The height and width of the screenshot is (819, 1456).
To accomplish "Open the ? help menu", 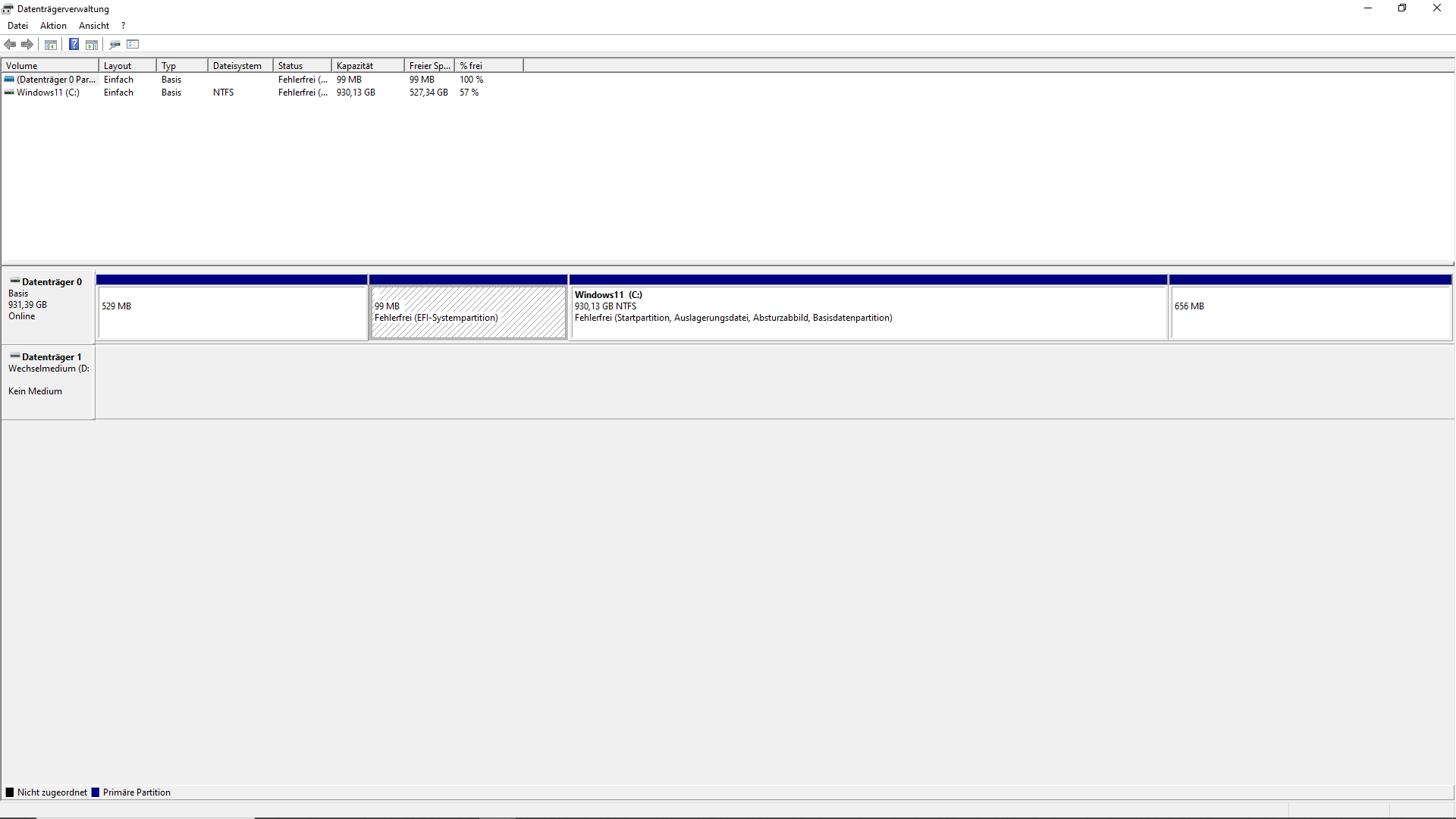I will pos(123,26).
